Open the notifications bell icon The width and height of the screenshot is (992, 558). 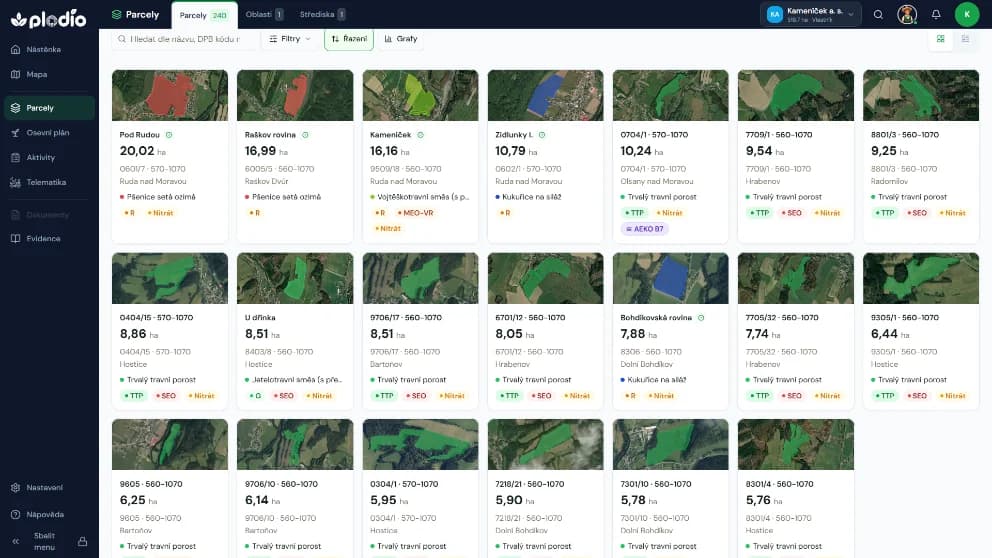tap(936, 15)
